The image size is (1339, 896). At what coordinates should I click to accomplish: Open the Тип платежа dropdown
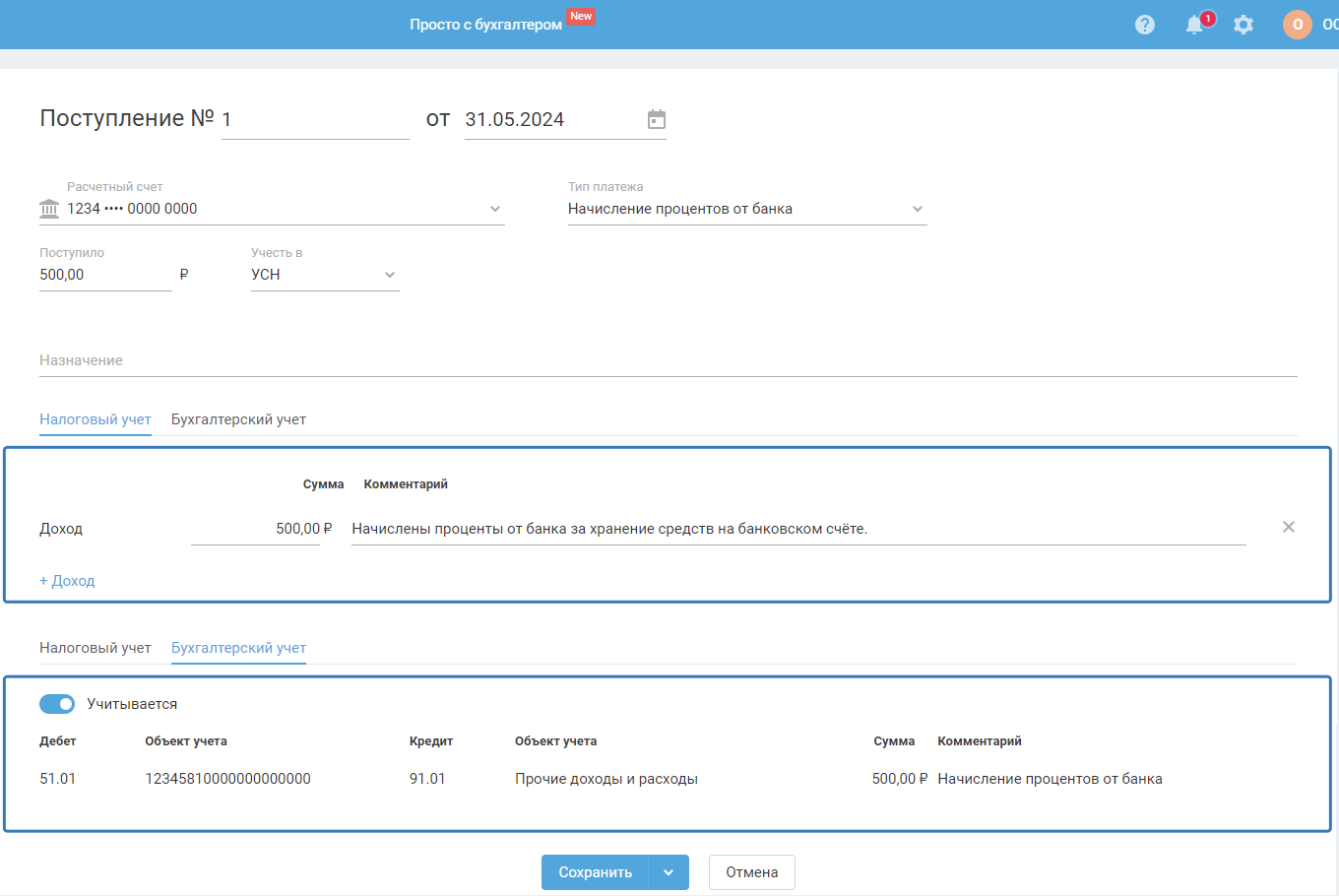pos(917,209)
